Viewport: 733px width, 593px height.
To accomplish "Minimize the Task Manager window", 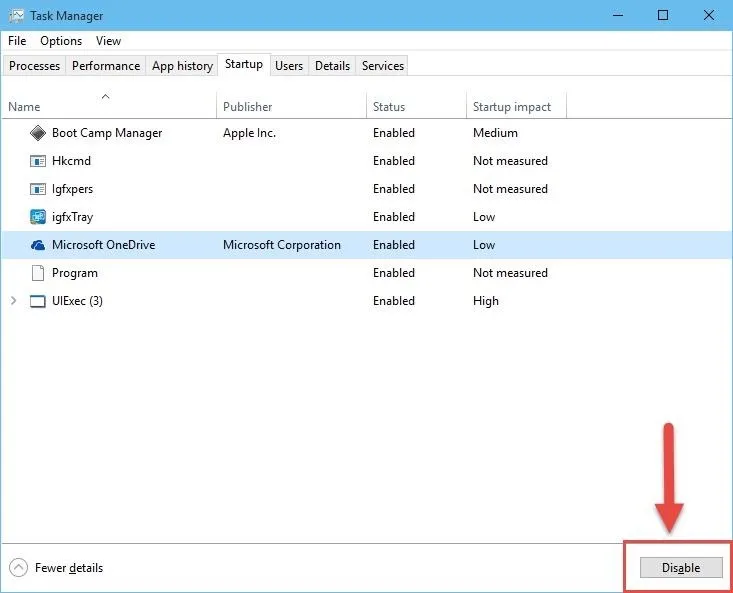I will (x=618, y=15).
